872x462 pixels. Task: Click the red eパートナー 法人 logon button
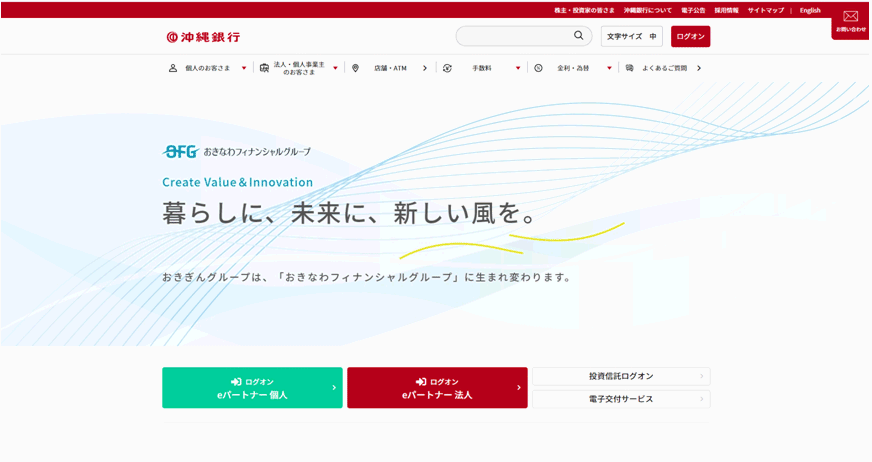(x=437, y=388)
